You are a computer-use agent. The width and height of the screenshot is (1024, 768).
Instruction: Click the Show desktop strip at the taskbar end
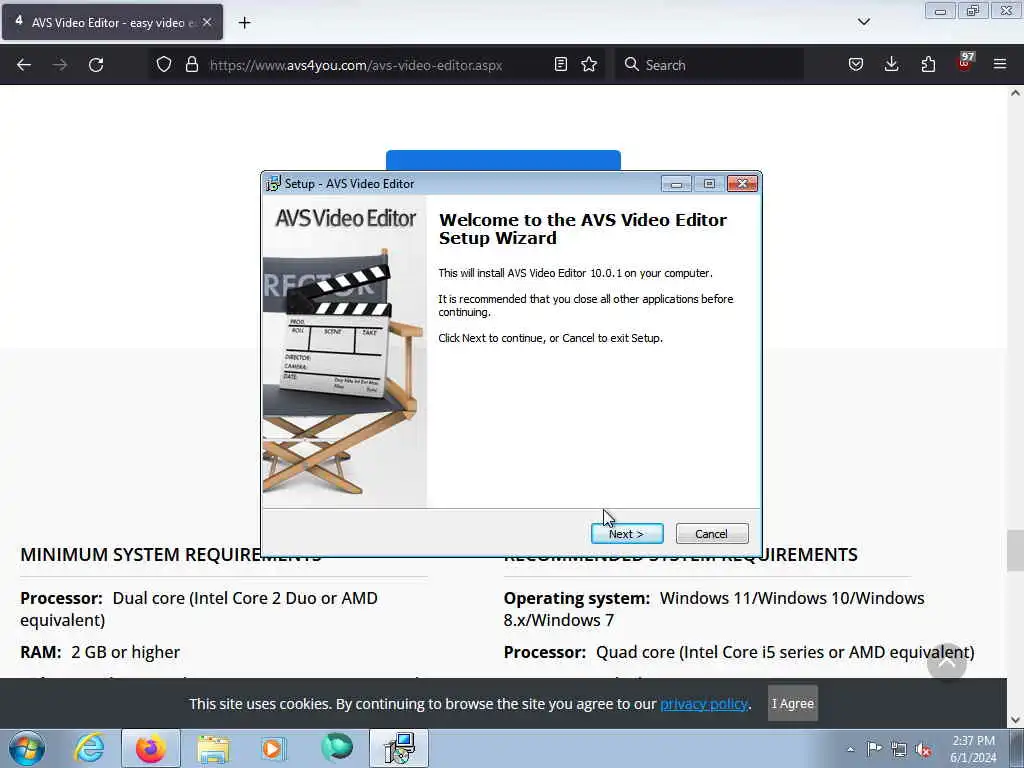pyautogui.click(x=1017, y=748)
